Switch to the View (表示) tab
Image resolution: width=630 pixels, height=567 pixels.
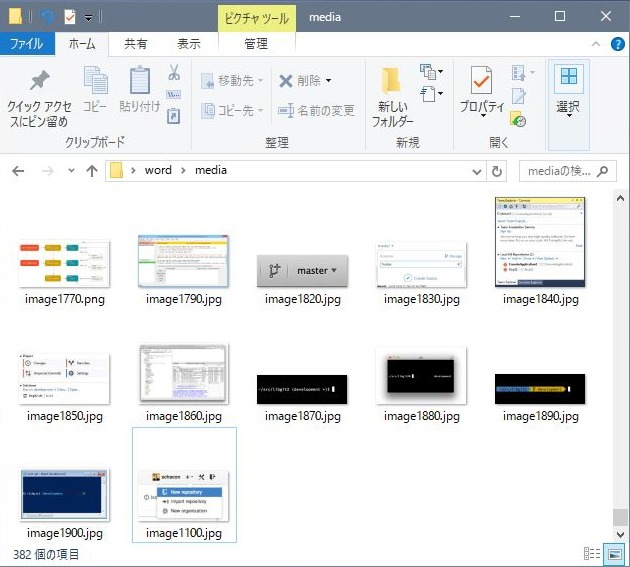point(189,44)
